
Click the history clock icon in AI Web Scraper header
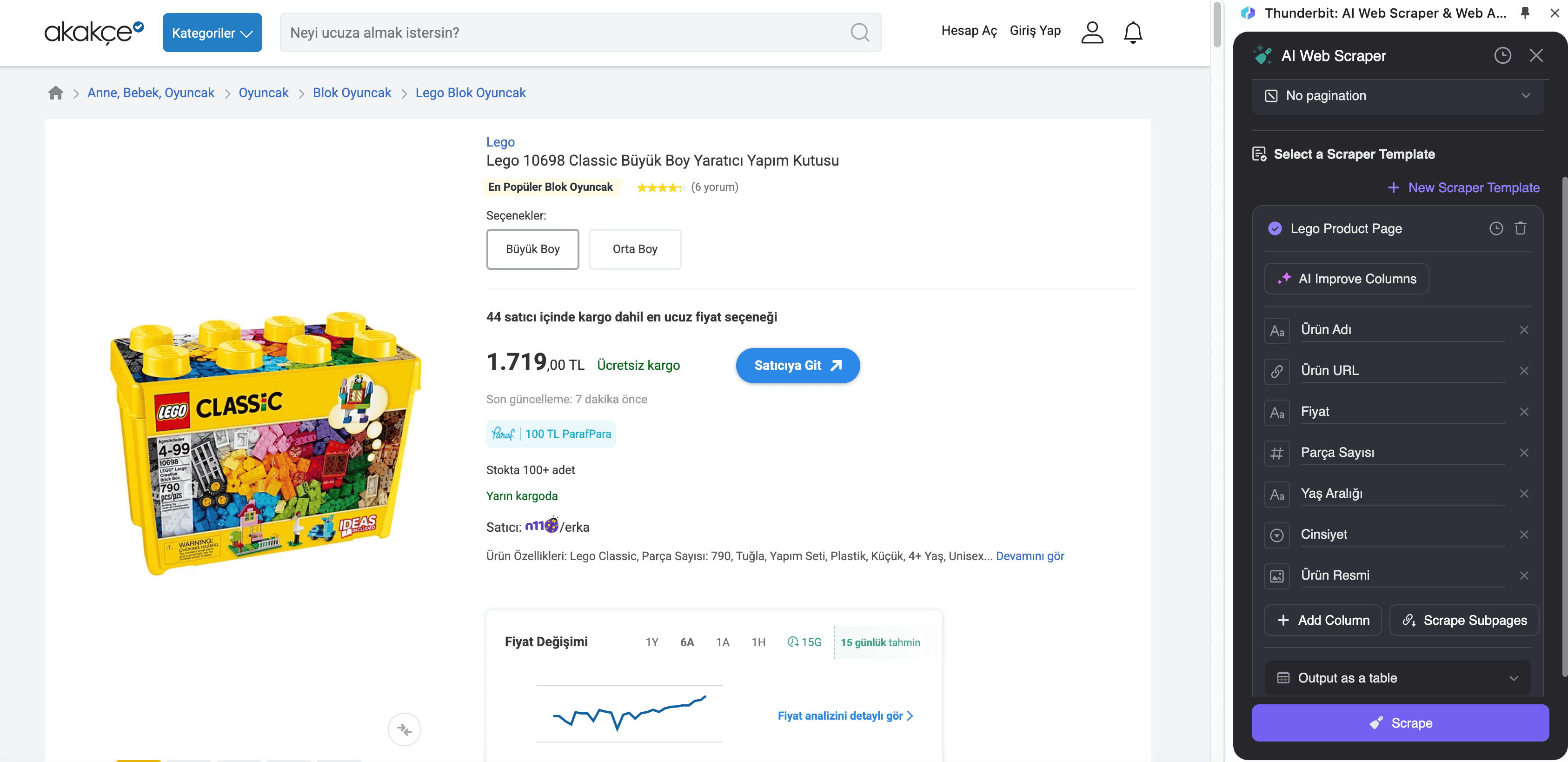tap(1502, 55)
